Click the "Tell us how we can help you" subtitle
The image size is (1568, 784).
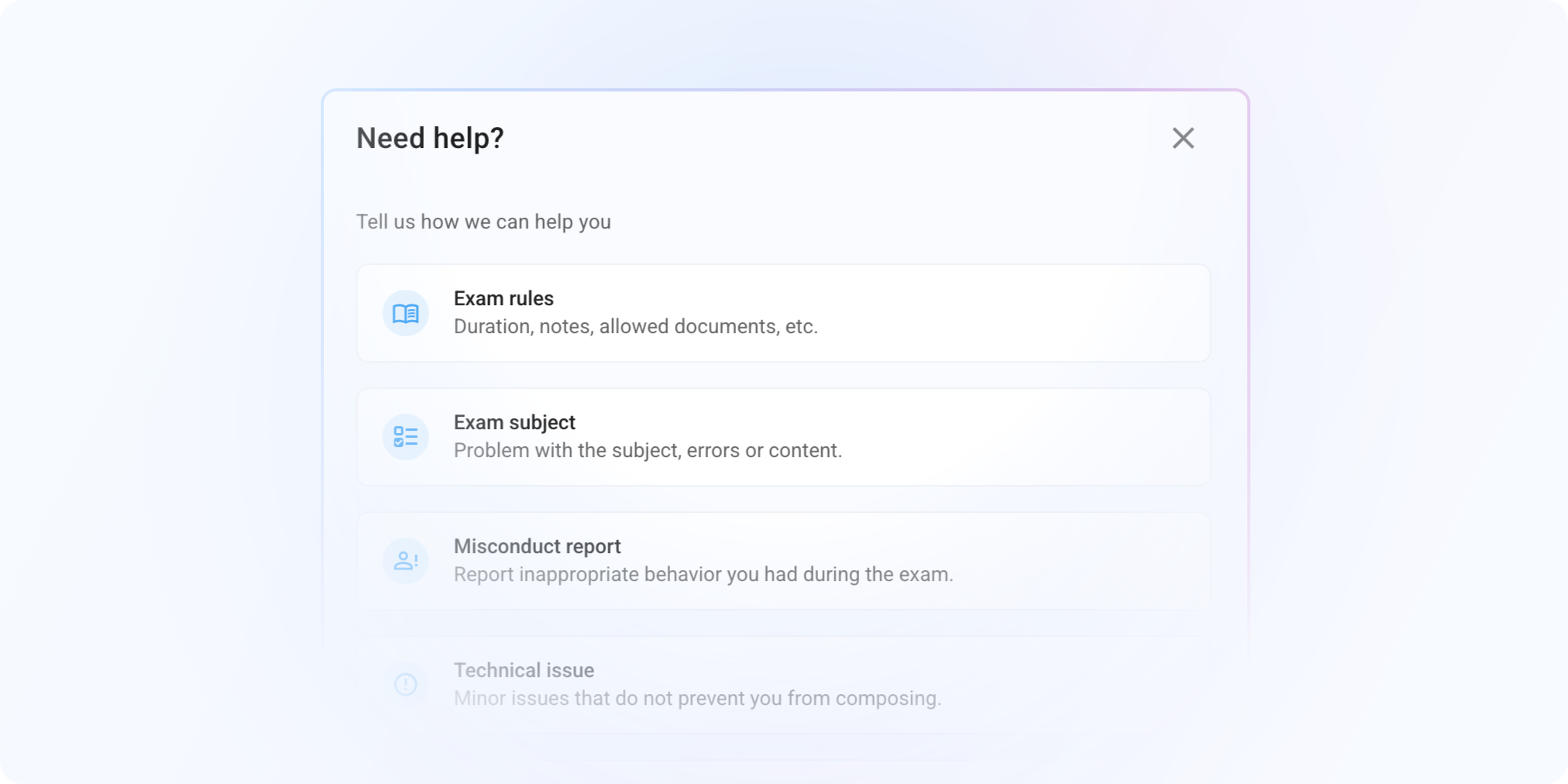coord(483,222)
